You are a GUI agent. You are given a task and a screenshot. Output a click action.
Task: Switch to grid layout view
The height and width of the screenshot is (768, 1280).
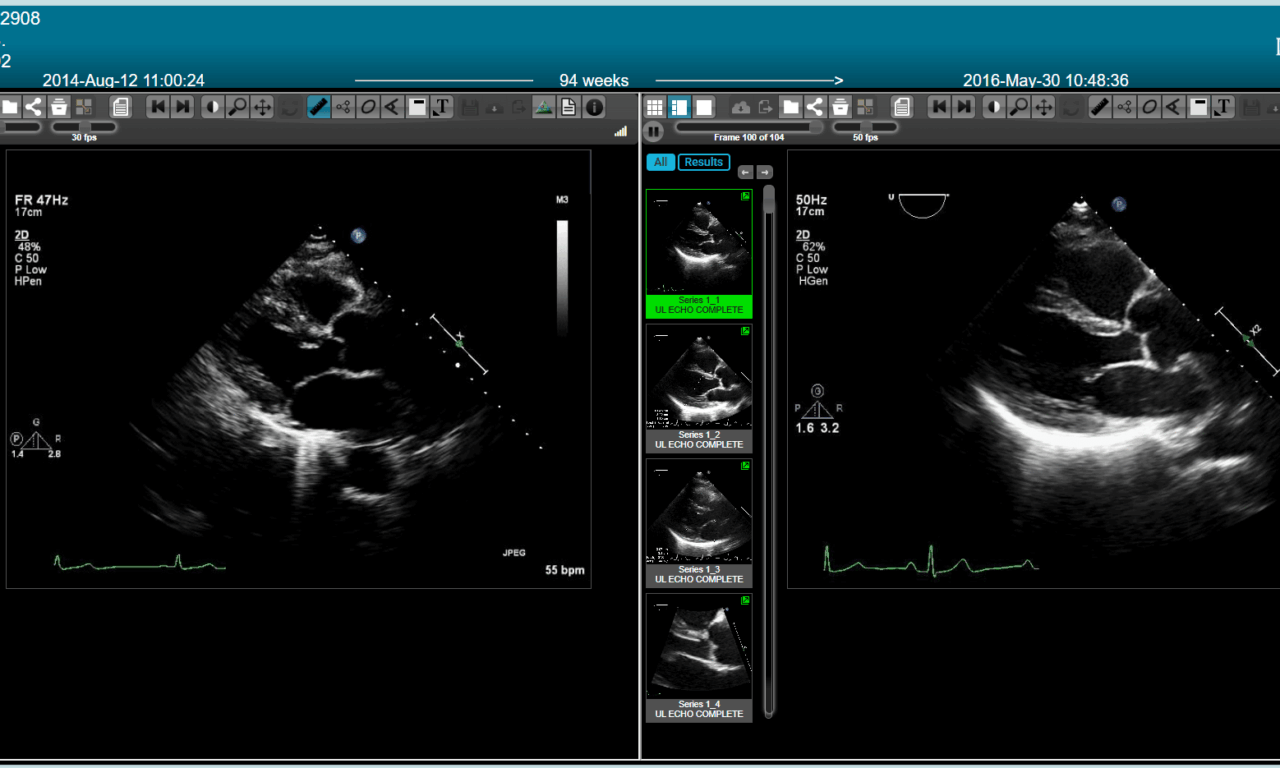point(655,107)
